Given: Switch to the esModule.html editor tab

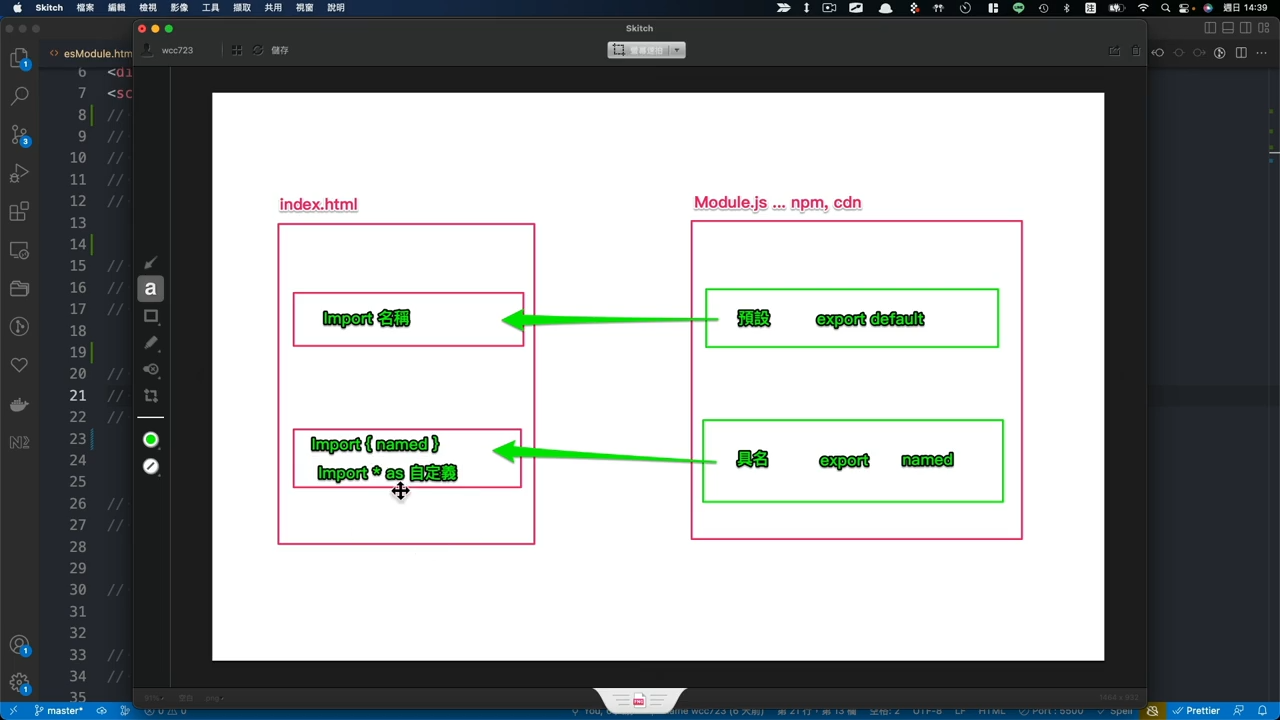Looking at the screenshot, I should (x=90, y=53).
